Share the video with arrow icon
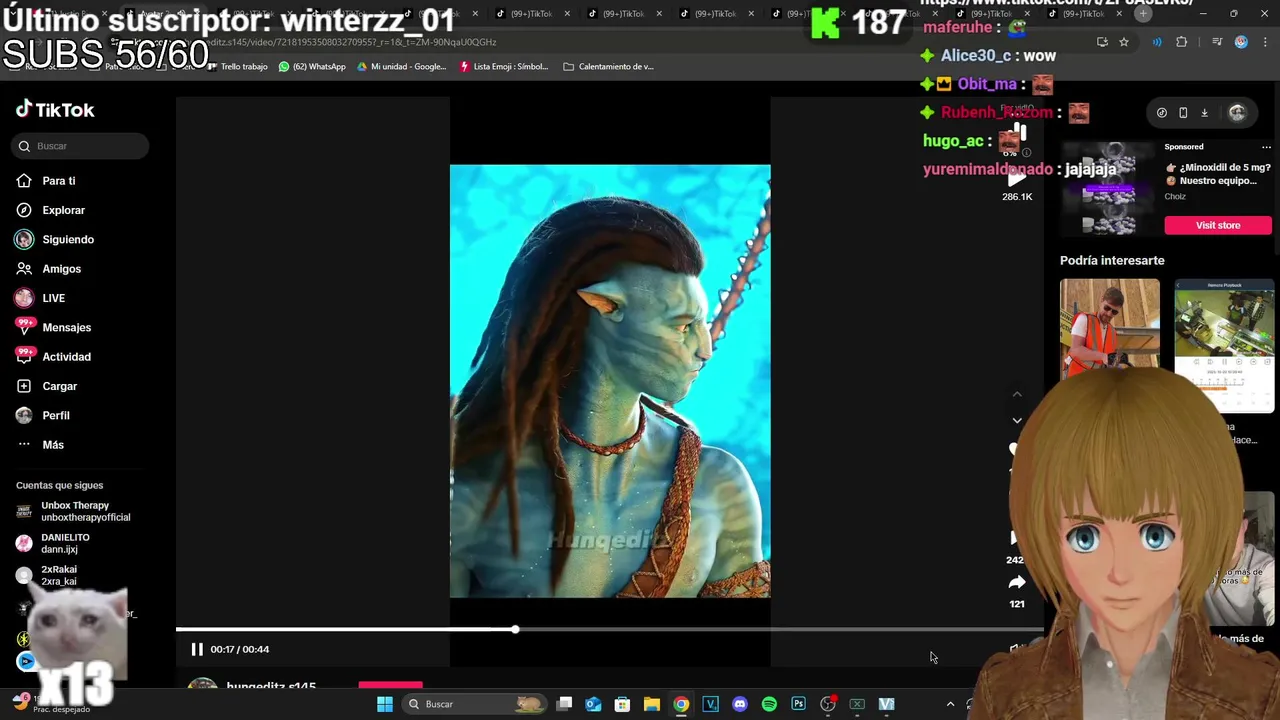Screen dimensions: 1280x720 (1017, 583)
